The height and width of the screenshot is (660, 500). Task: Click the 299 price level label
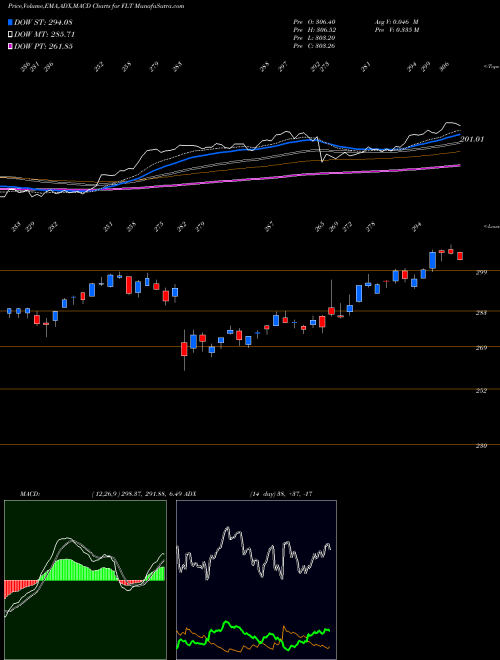481,272
